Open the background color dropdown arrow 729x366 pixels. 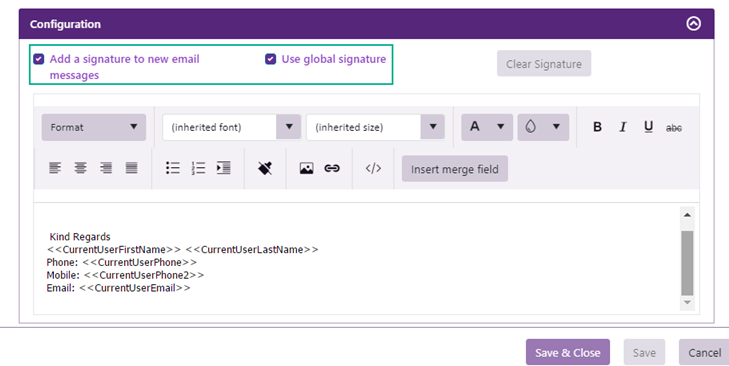pos(556,126)
